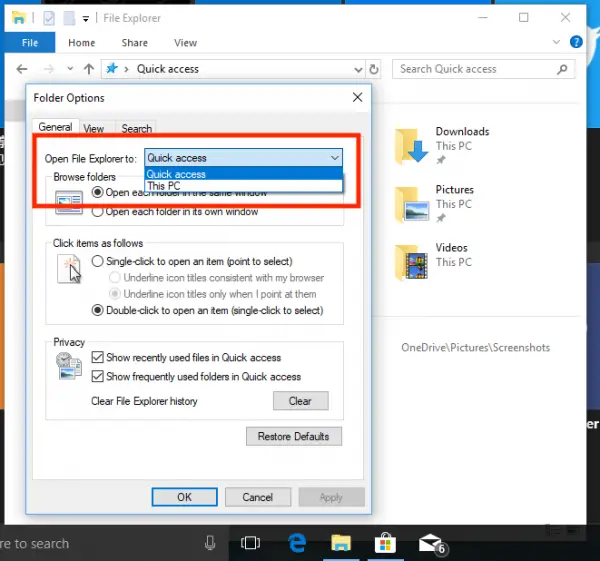Click the New folder icon in quick access toolbar
This screenshot has width=600, height=561.
(x=69, y=18)
